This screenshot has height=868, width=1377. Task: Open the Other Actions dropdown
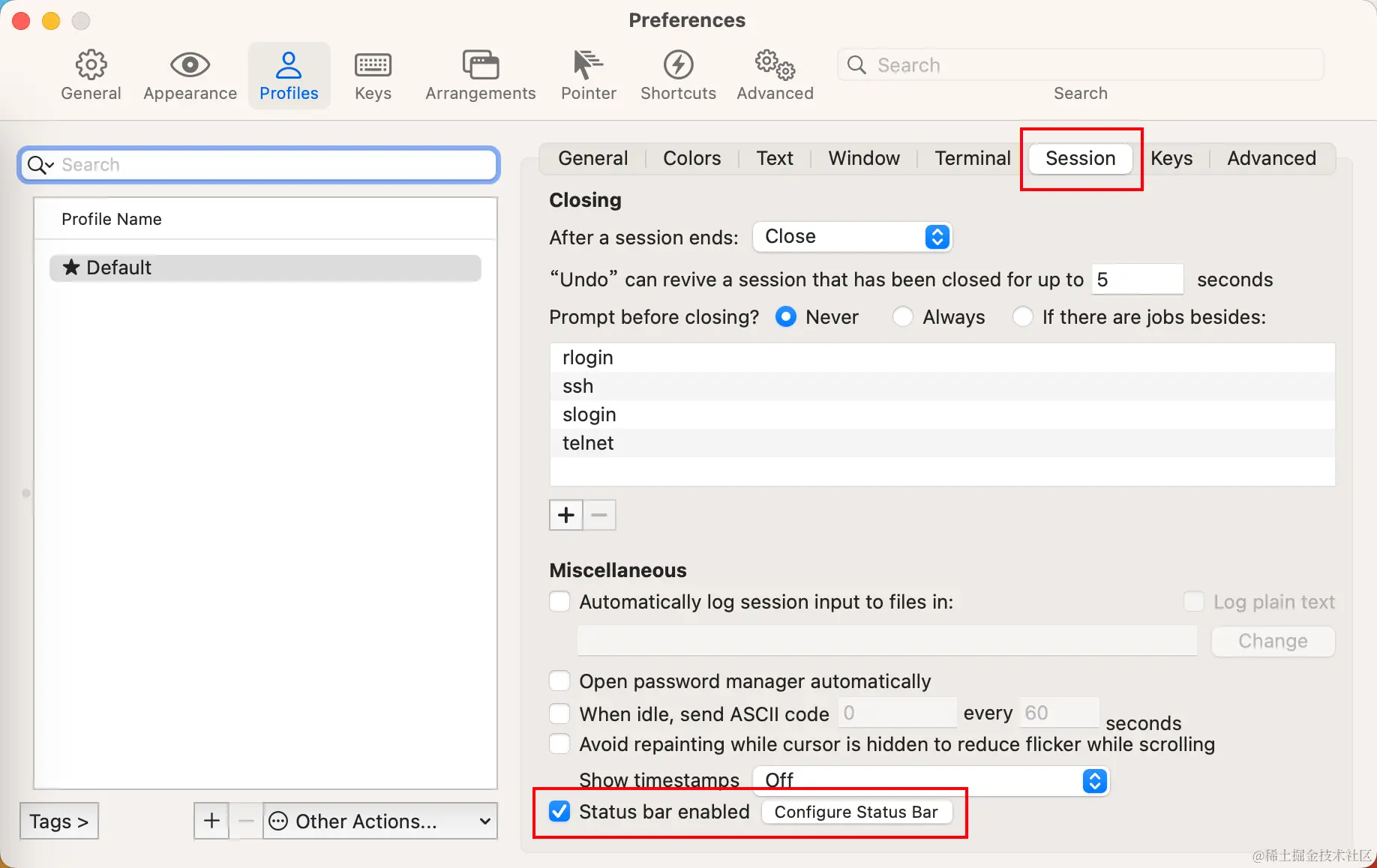[380, 821]
